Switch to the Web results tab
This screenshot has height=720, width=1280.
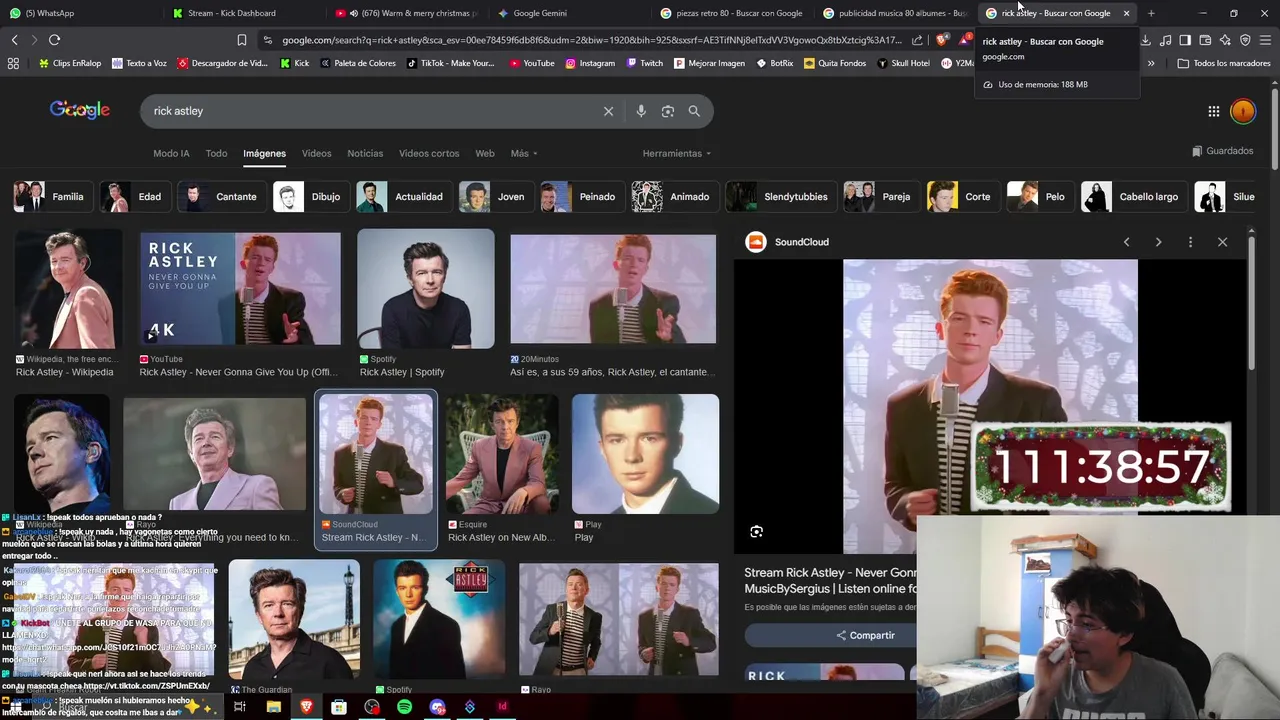(485, 154)
